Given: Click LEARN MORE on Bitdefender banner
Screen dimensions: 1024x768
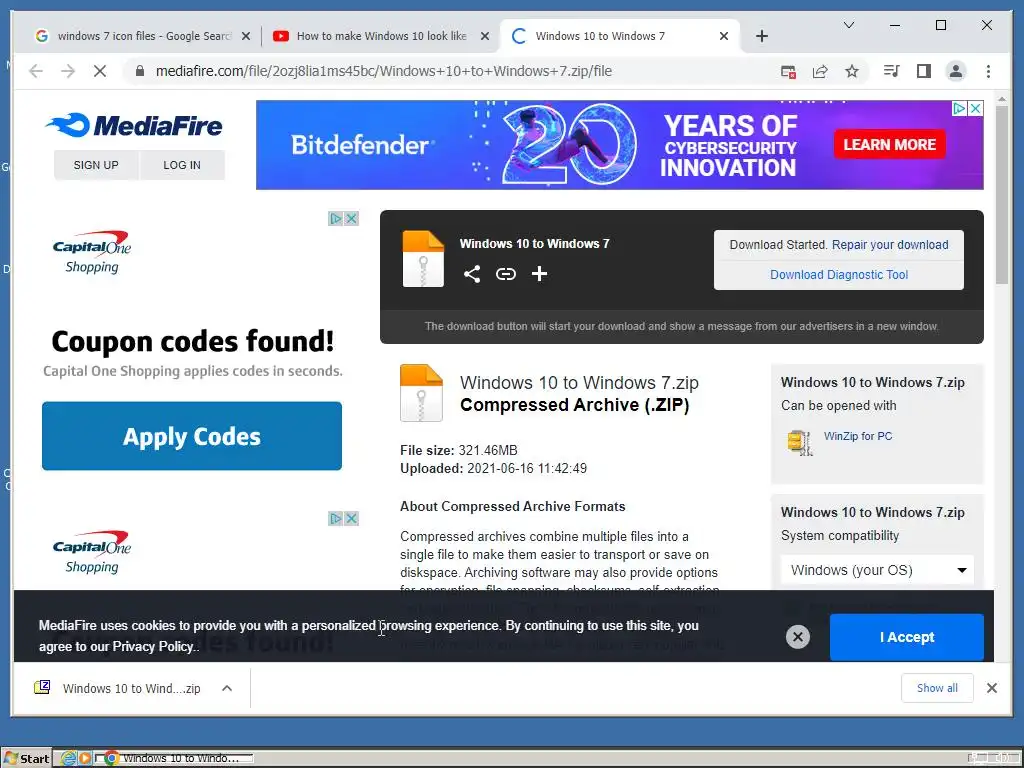Looking at the screenshot, I should 889,145.
